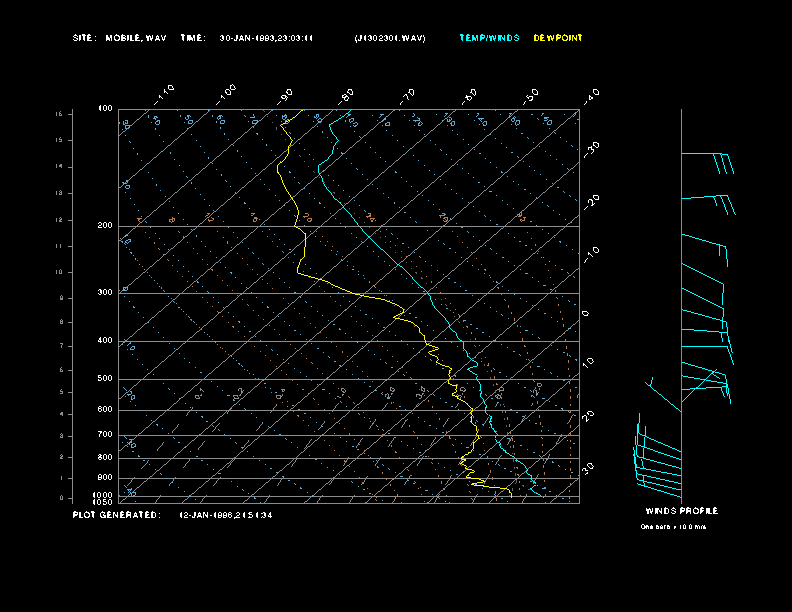Click the 200 pressure level label
This screenshot has height=612, width=792.
click(105, 226)
